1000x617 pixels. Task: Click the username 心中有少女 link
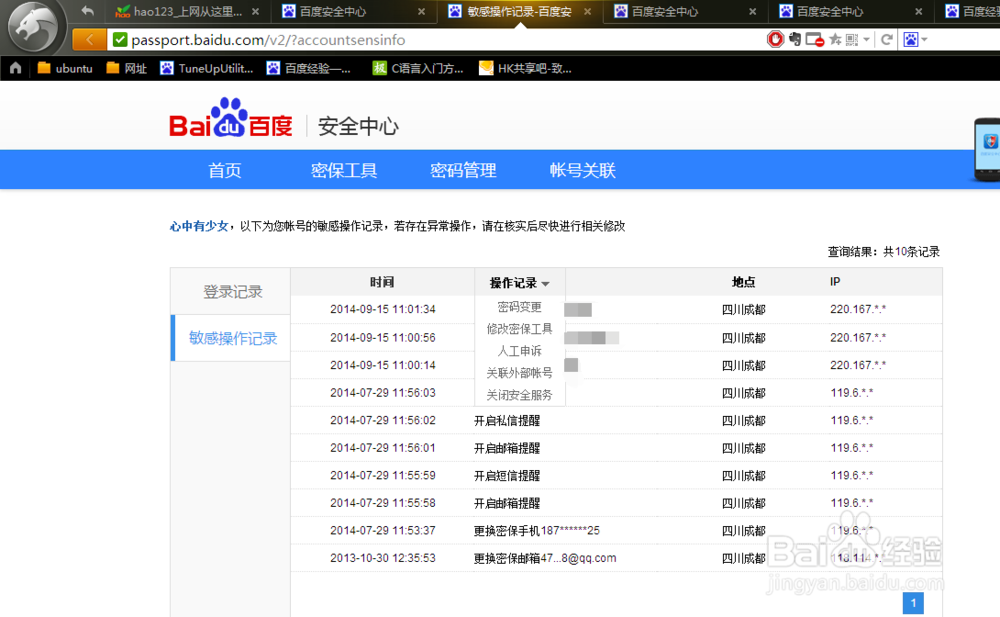click(x=199, y=226)
